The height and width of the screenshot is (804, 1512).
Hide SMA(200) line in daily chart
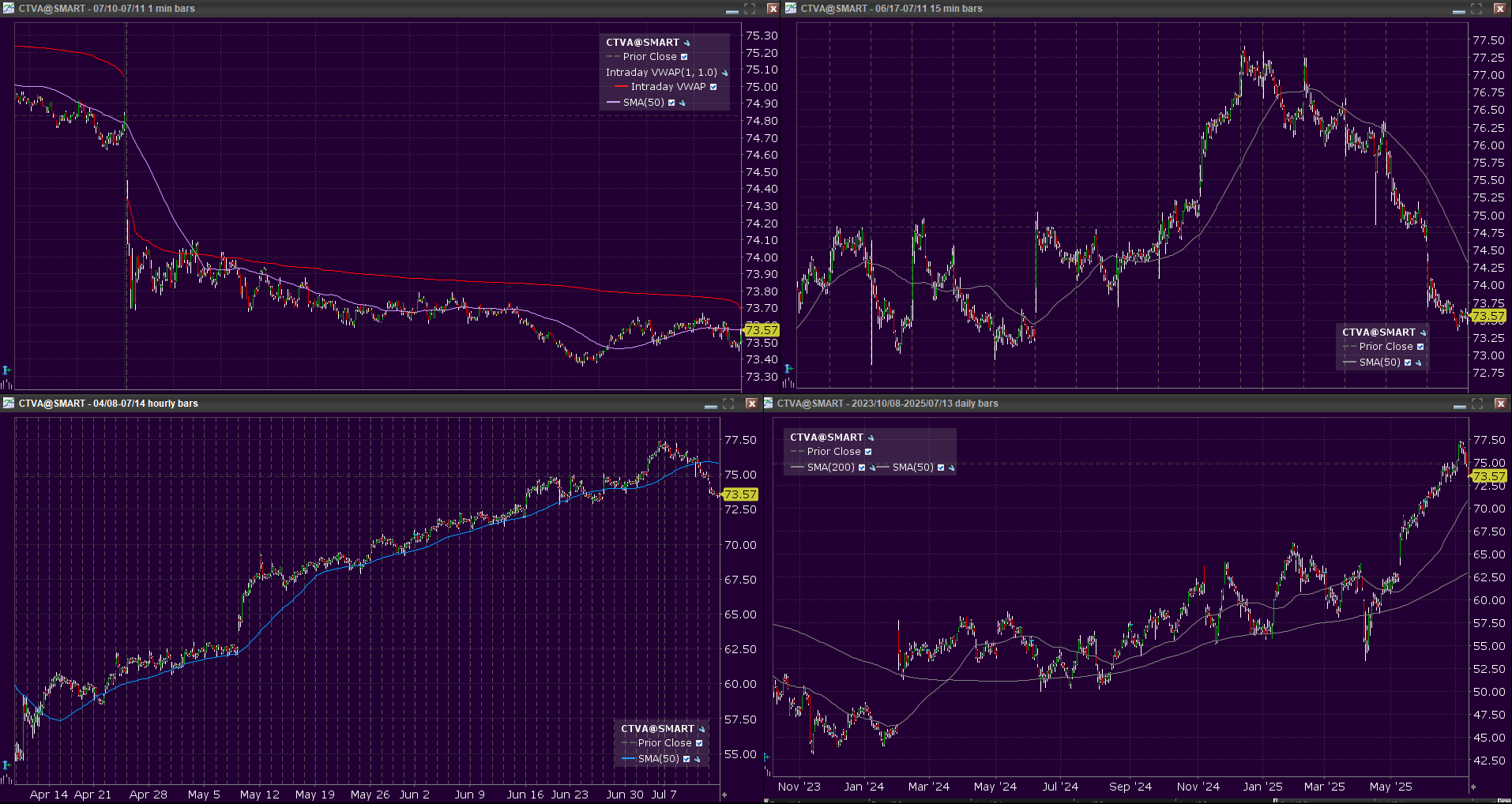click(x=862, y=468)
